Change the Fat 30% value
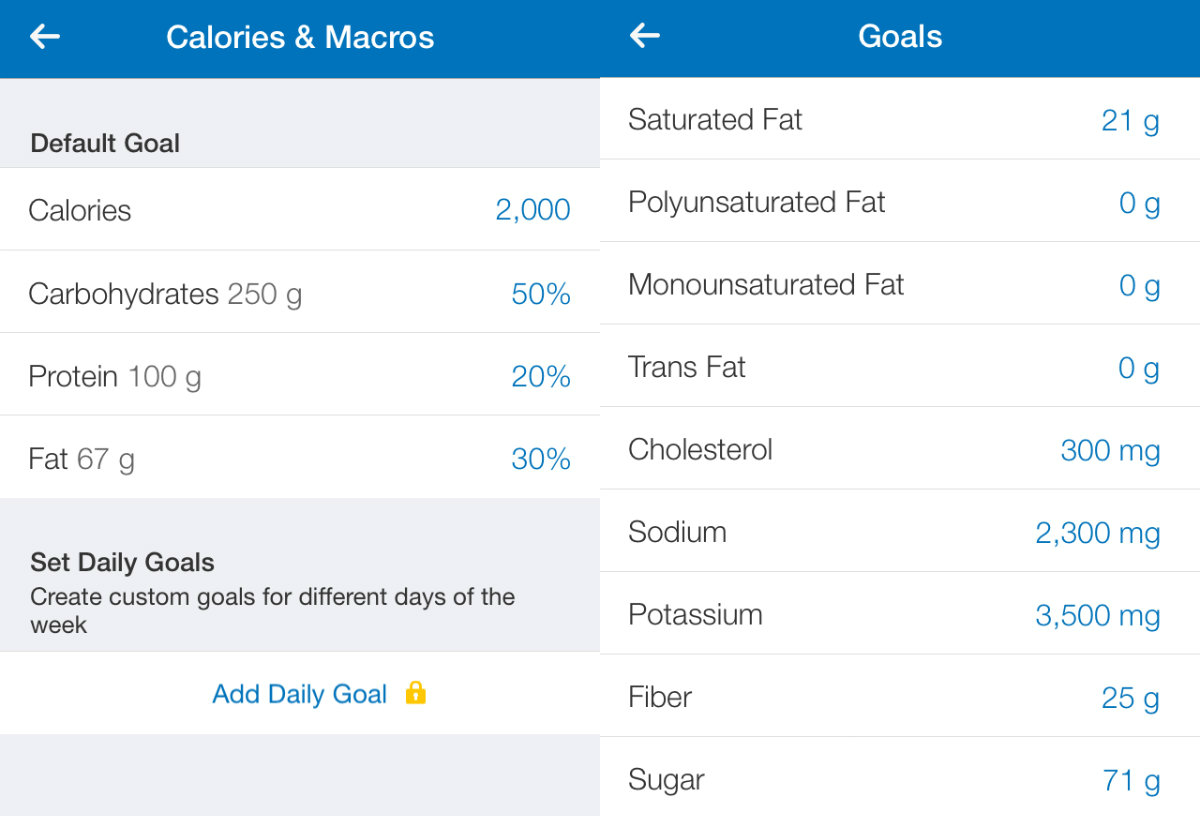This screenshot has height=816, width=1200. (541, 459)
